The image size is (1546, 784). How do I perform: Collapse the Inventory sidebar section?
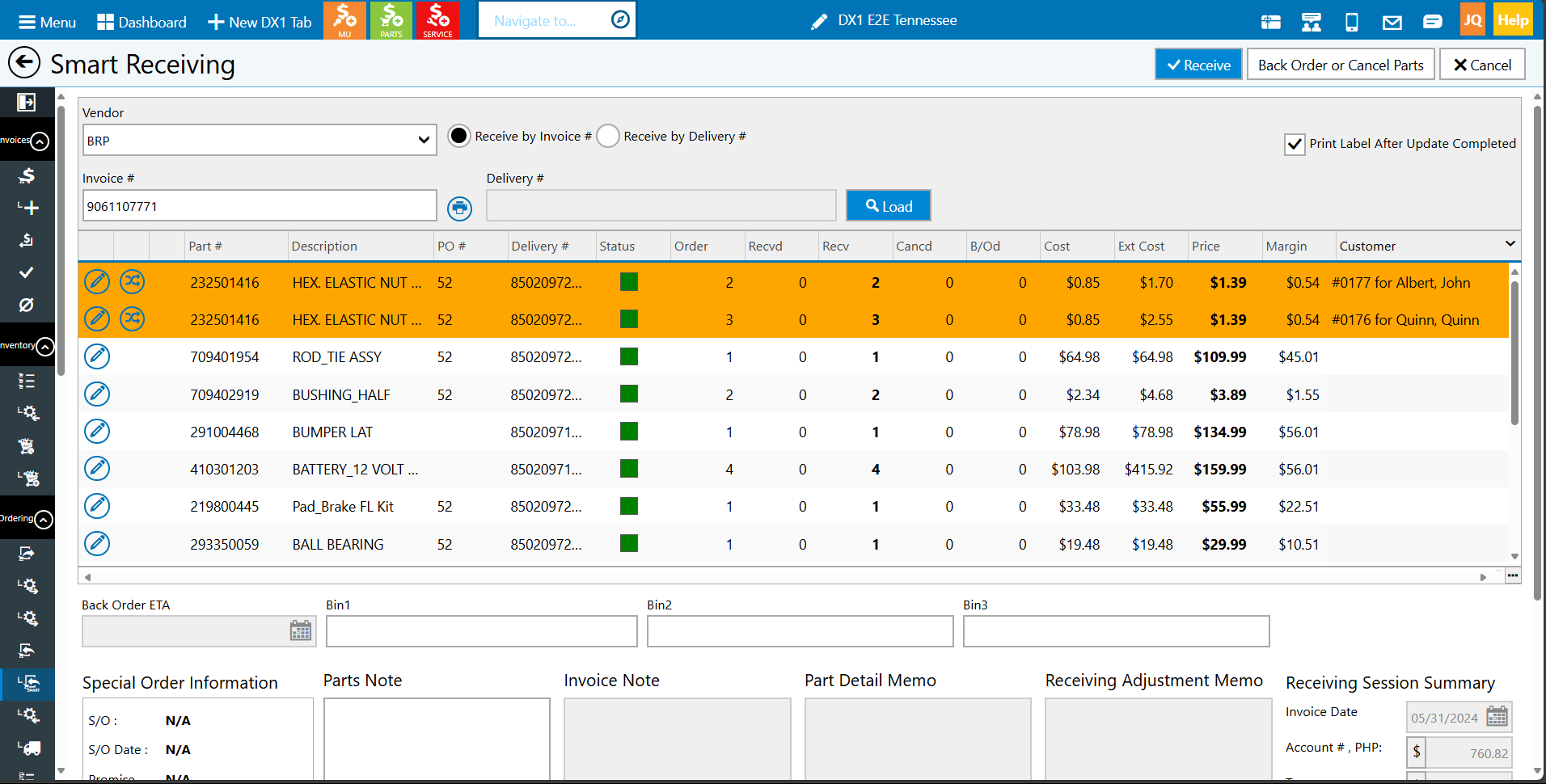point(45,347)
